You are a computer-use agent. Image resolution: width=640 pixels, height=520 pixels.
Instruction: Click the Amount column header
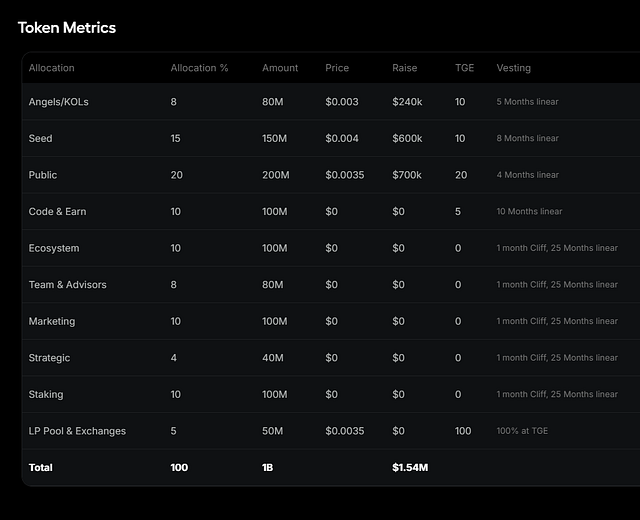(280, 68)
